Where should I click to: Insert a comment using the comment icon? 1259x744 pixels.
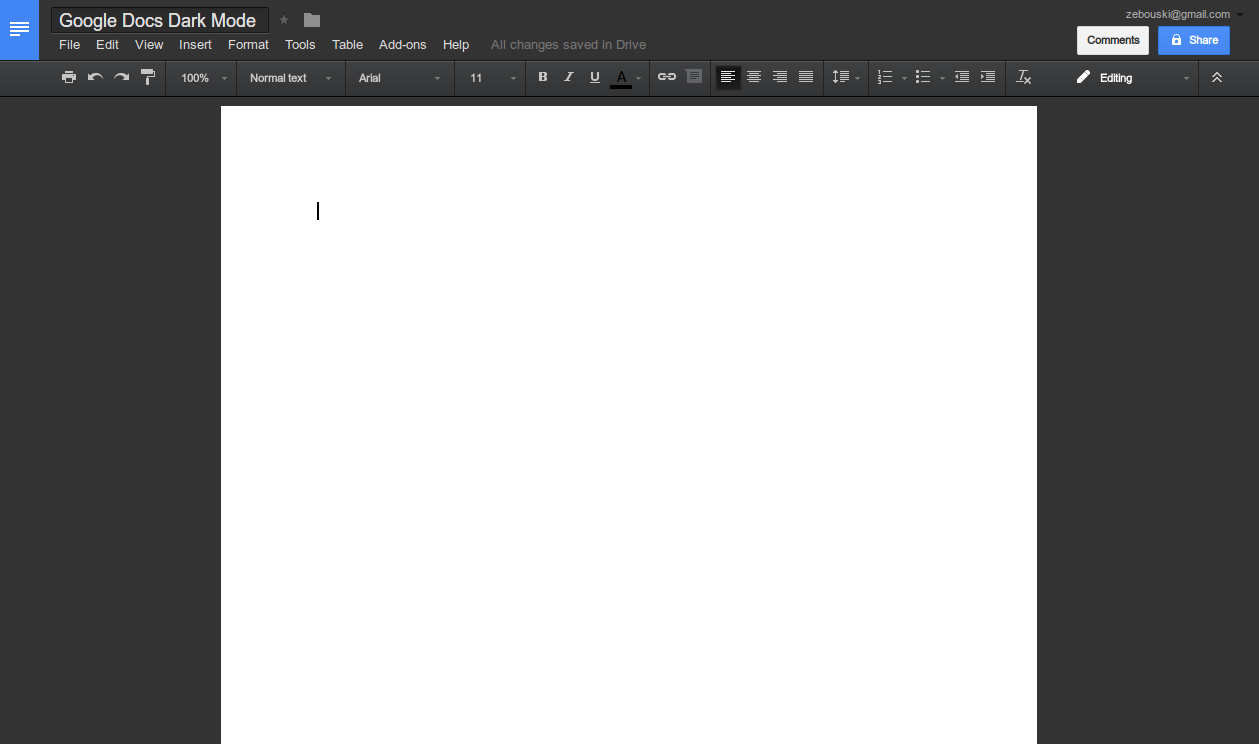pos(694,77)
